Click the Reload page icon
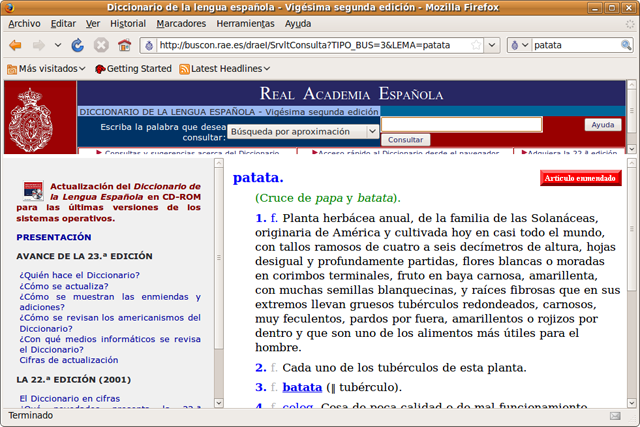The height and width of the screenshot is (427, 640). click(x=78, y=45)
